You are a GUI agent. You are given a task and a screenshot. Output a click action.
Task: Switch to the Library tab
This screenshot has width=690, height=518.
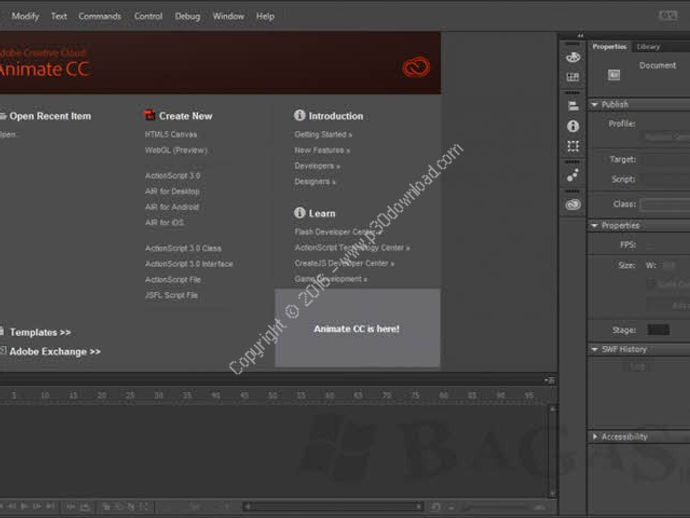click(648, 47)
